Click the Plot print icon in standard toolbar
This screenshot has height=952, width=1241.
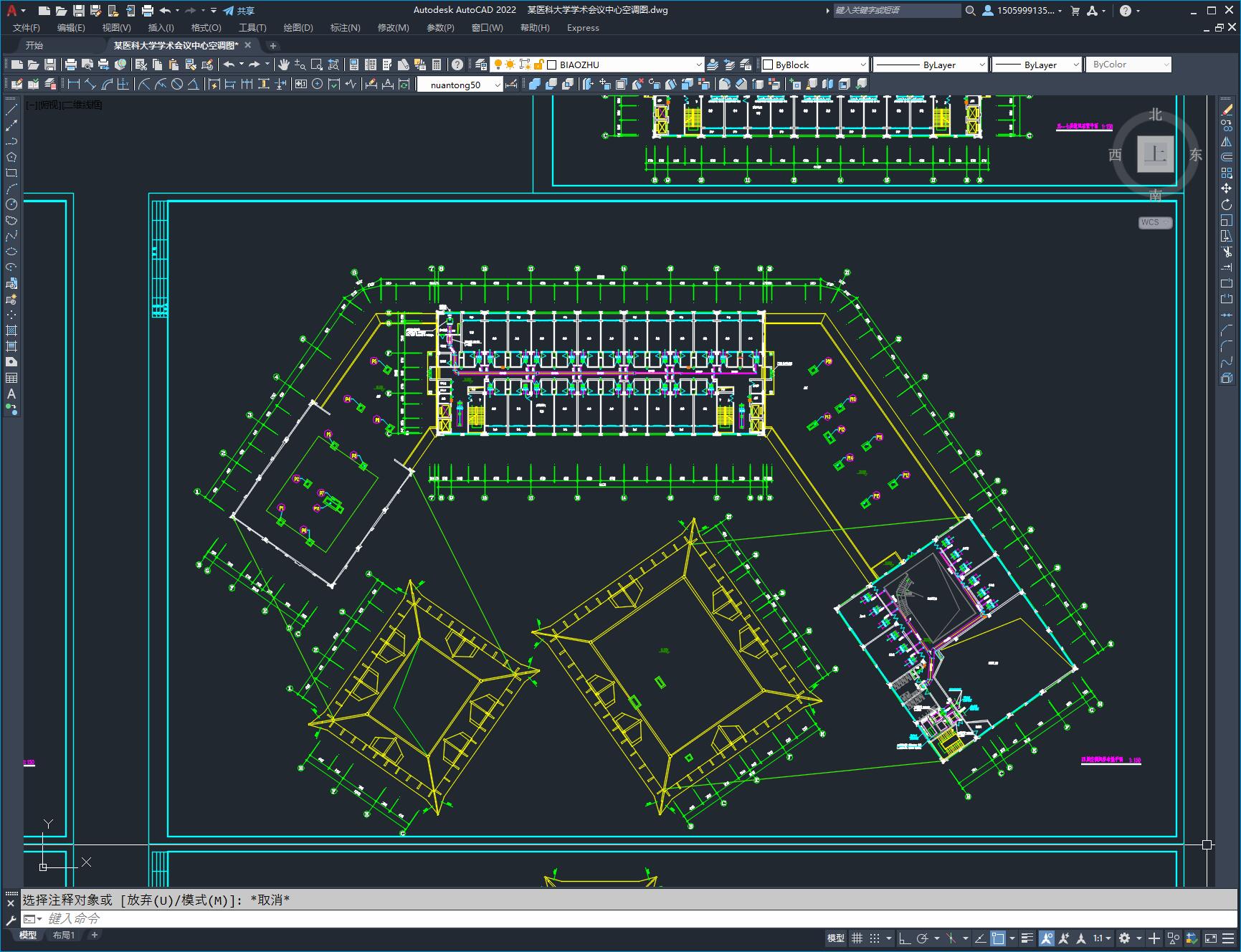[x=71, y=65]
